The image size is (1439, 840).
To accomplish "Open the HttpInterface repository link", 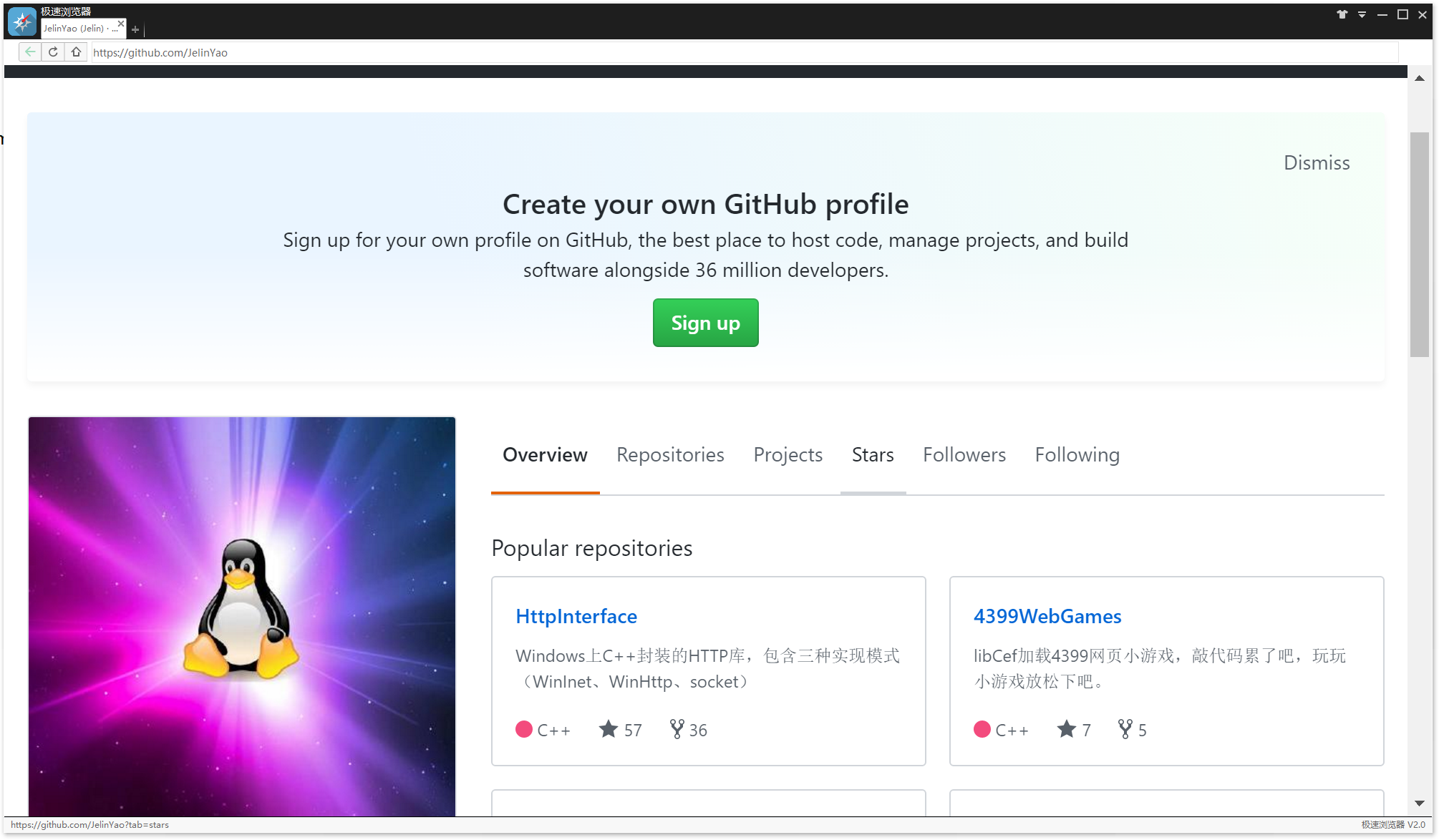I will [576, 616].
